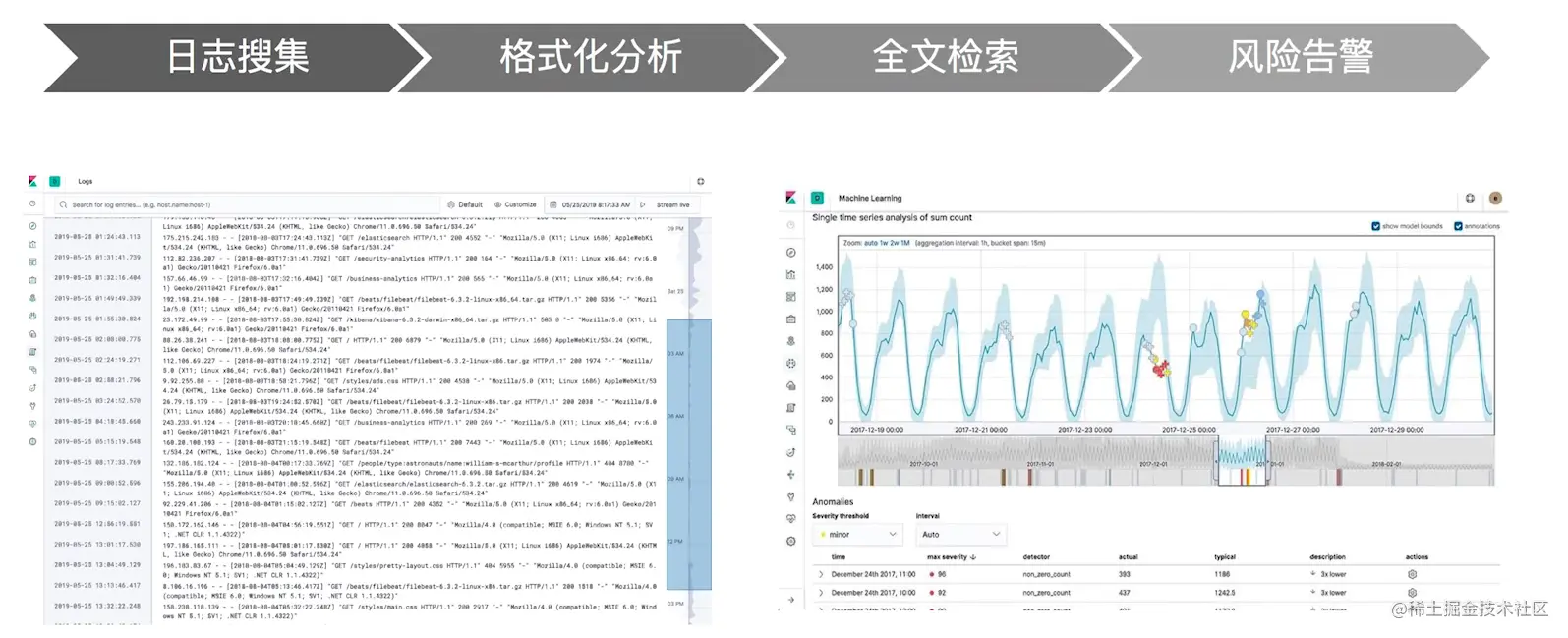Open Maps in Machine Learning window sidebar

[x=791, y=341]
